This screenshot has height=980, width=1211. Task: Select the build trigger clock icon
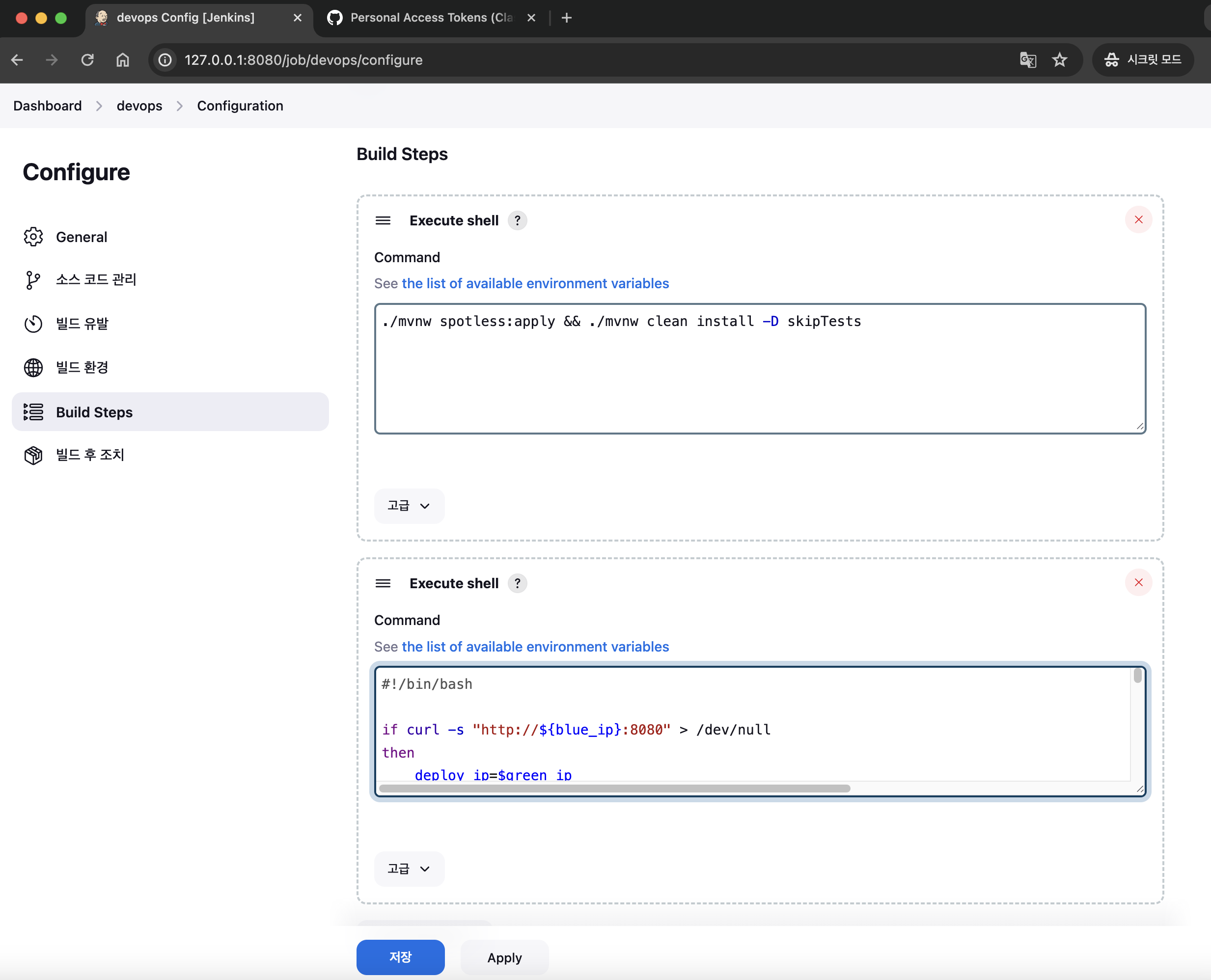(33, 324)
